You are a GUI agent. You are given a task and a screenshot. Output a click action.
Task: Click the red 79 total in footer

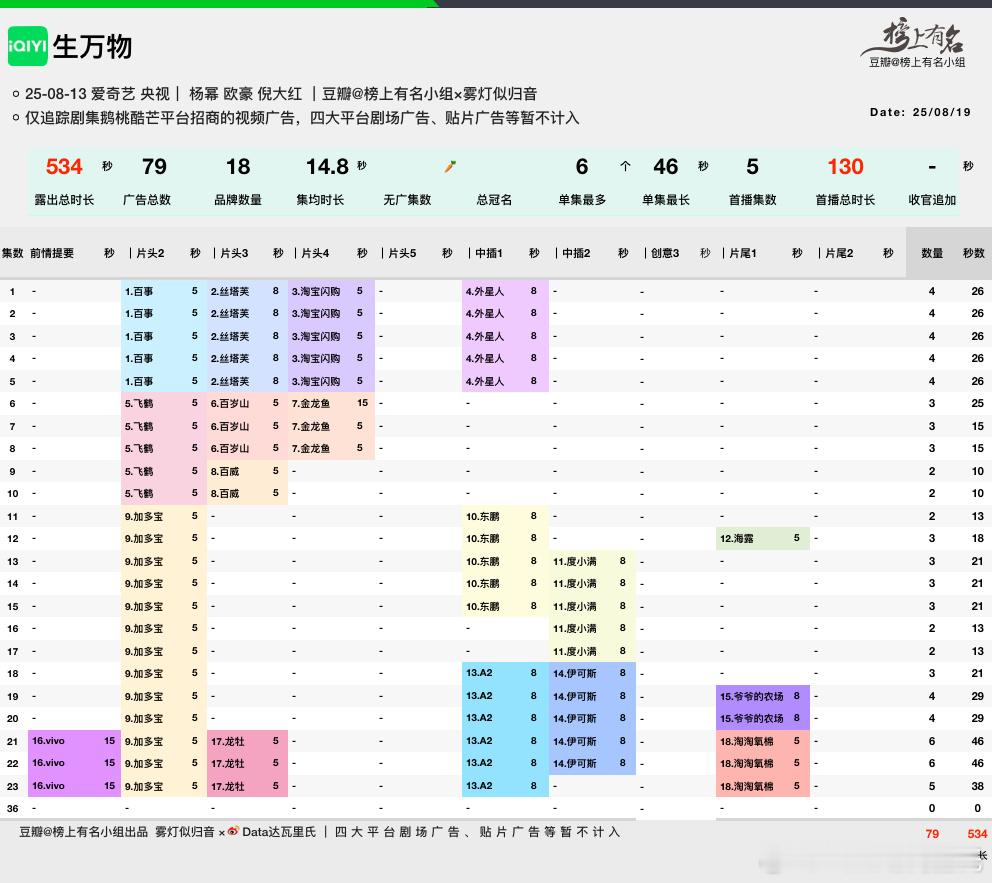click(x=932, y=834)
